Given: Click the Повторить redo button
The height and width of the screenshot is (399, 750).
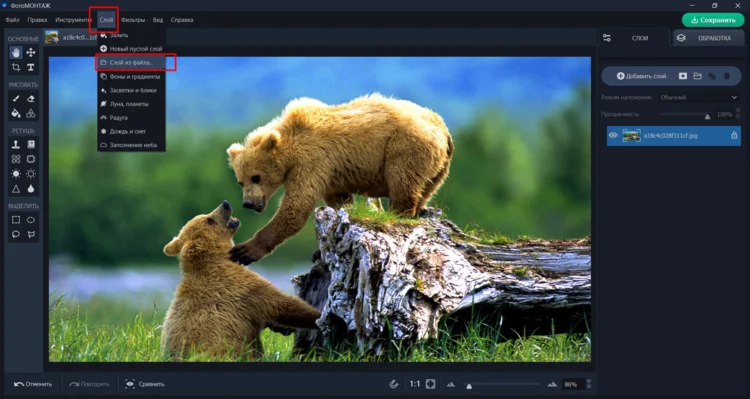Looking at the screenshot, I should tap(89, 384).
